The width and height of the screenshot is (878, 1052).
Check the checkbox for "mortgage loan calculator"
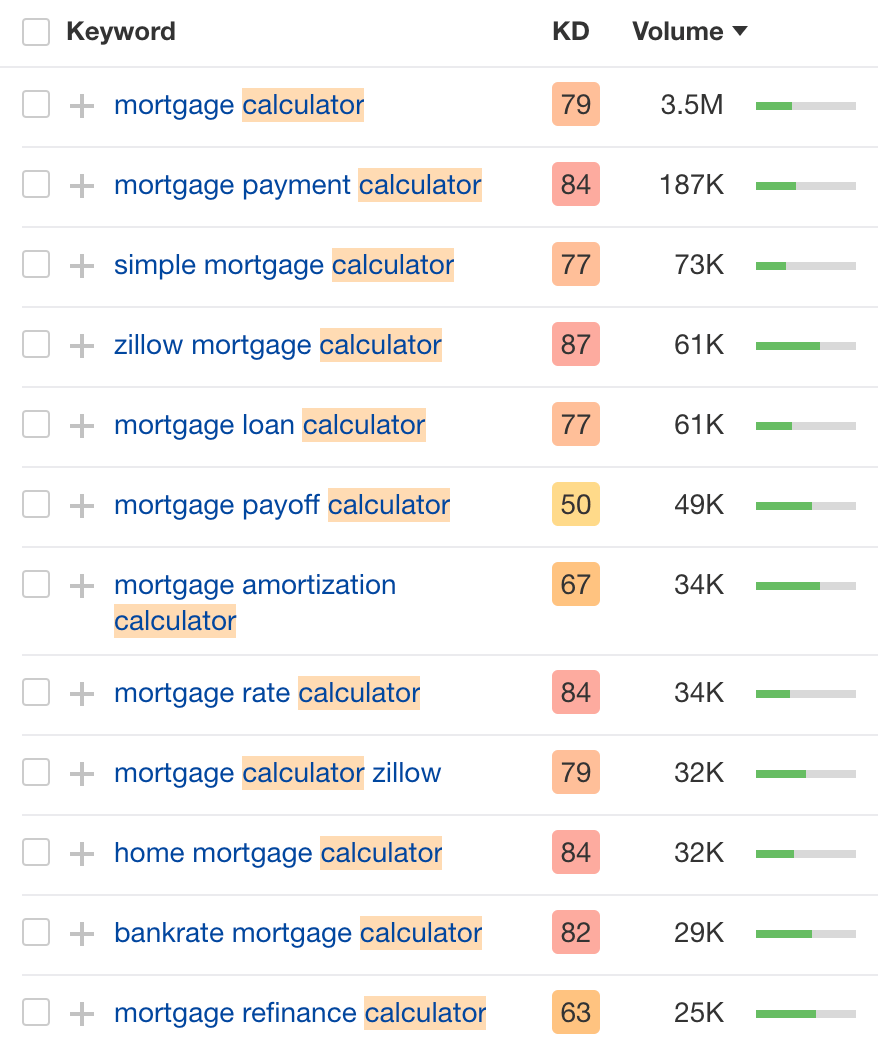pos(36,425)
